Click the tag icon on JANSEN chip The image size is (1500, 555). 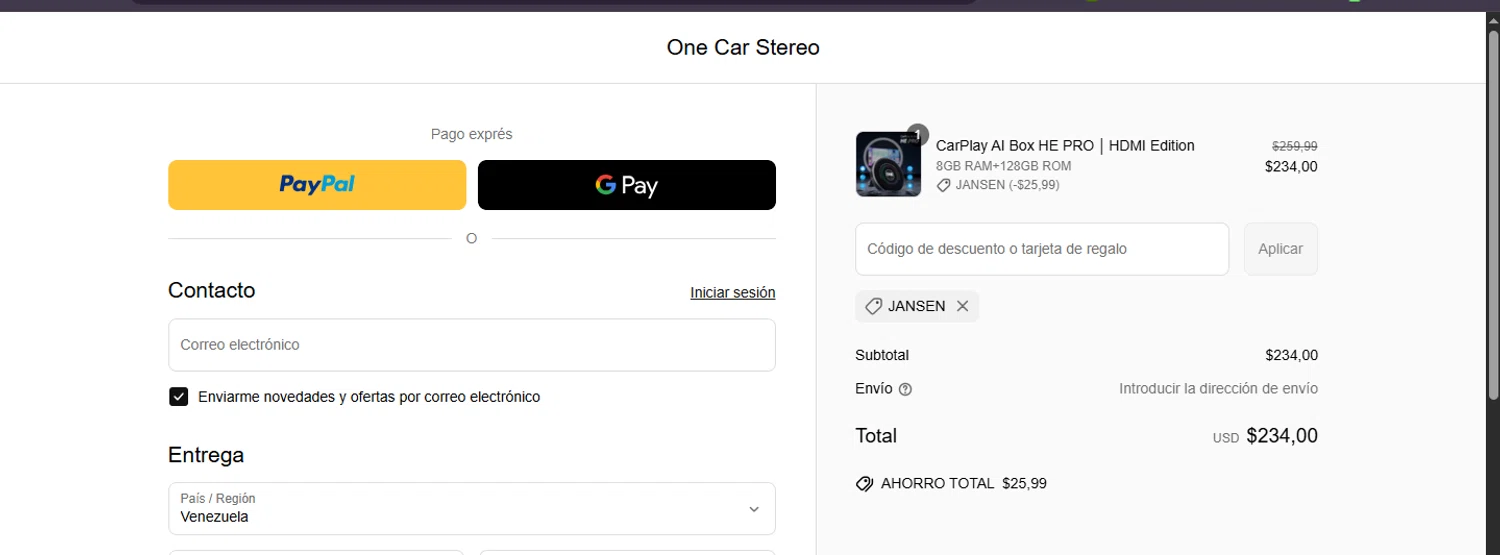(873, 306)
